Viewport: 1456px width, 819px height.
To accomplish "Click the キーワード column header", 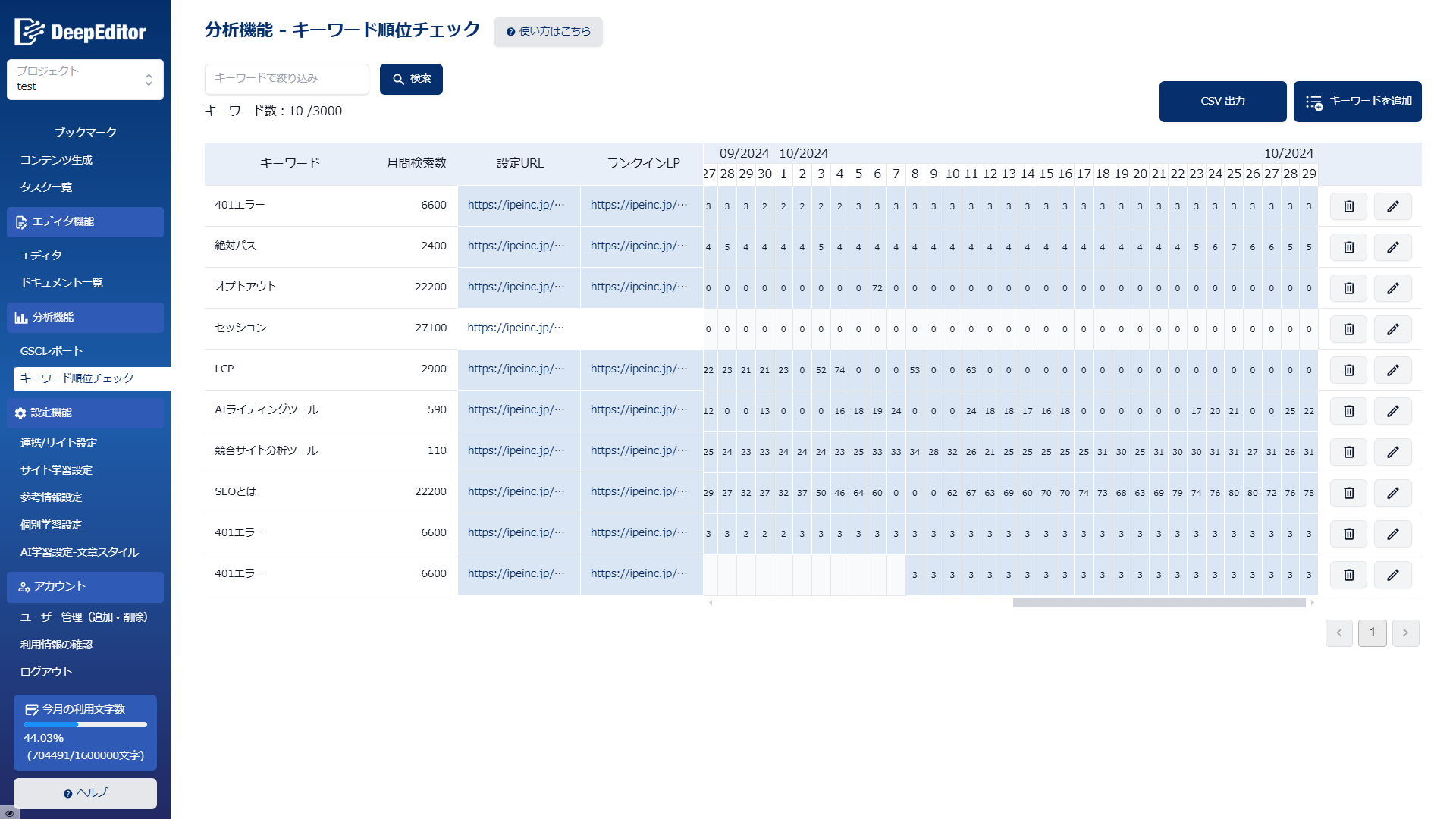I will click(x=290, y=164).
